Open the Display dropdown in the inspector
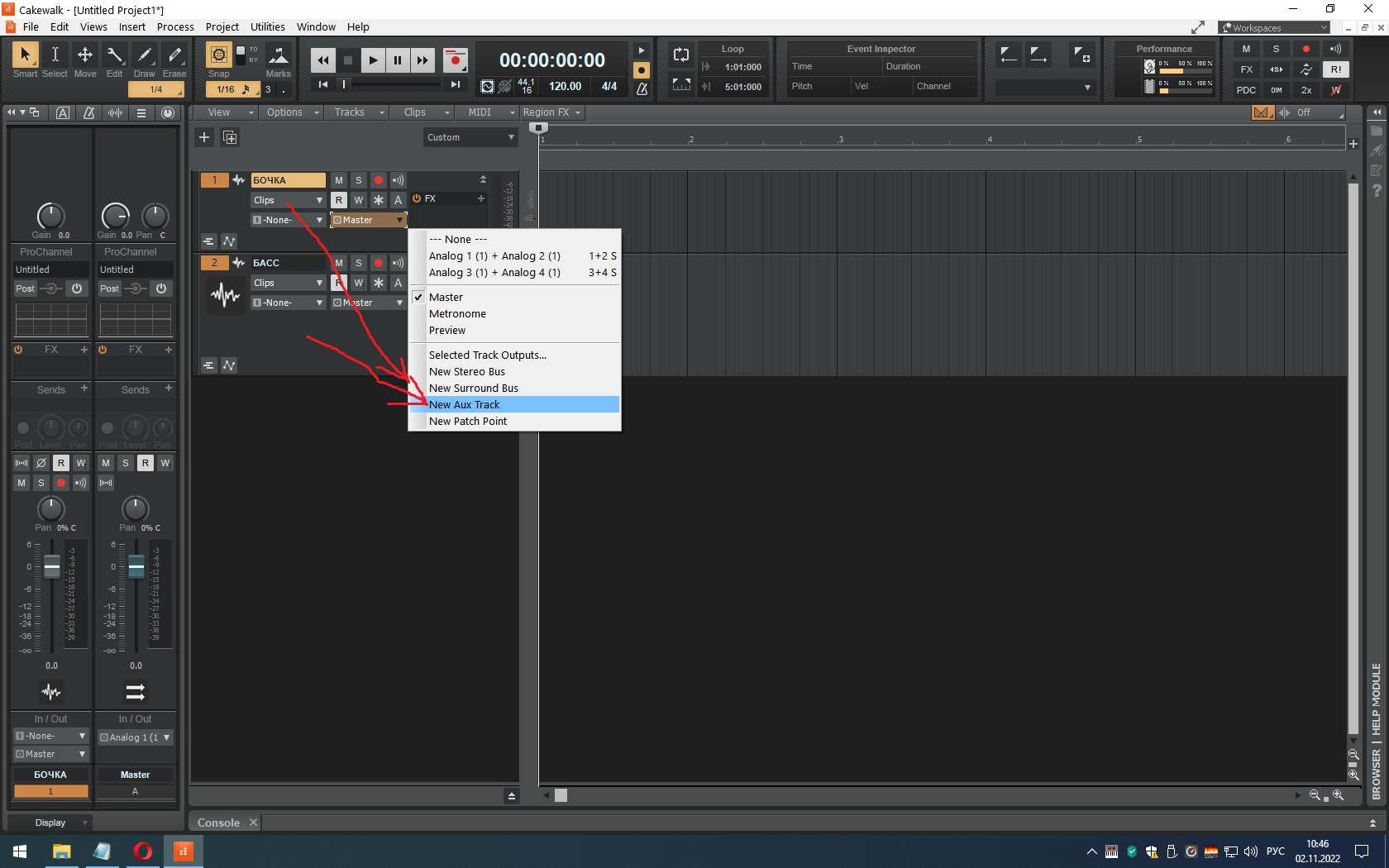The height and width of the screenshot is (868, 1389). click(x=50, y=823)
